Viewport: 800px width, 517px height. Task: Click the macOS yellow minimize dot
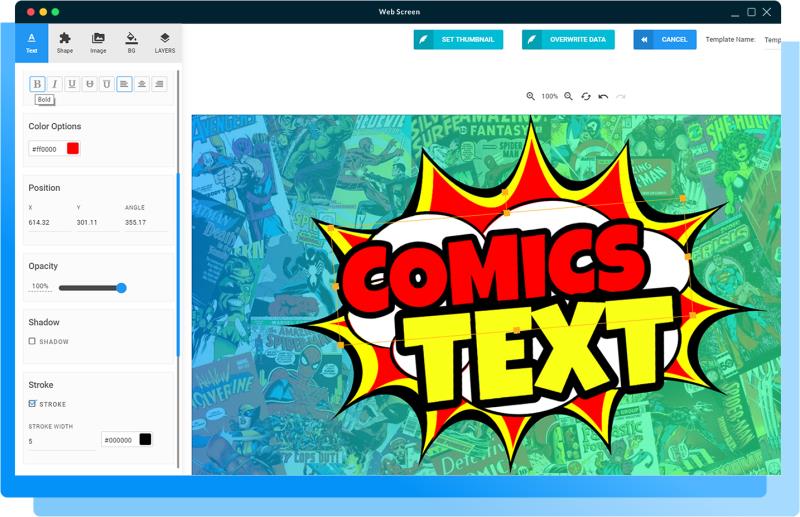[x=43, y=12]
